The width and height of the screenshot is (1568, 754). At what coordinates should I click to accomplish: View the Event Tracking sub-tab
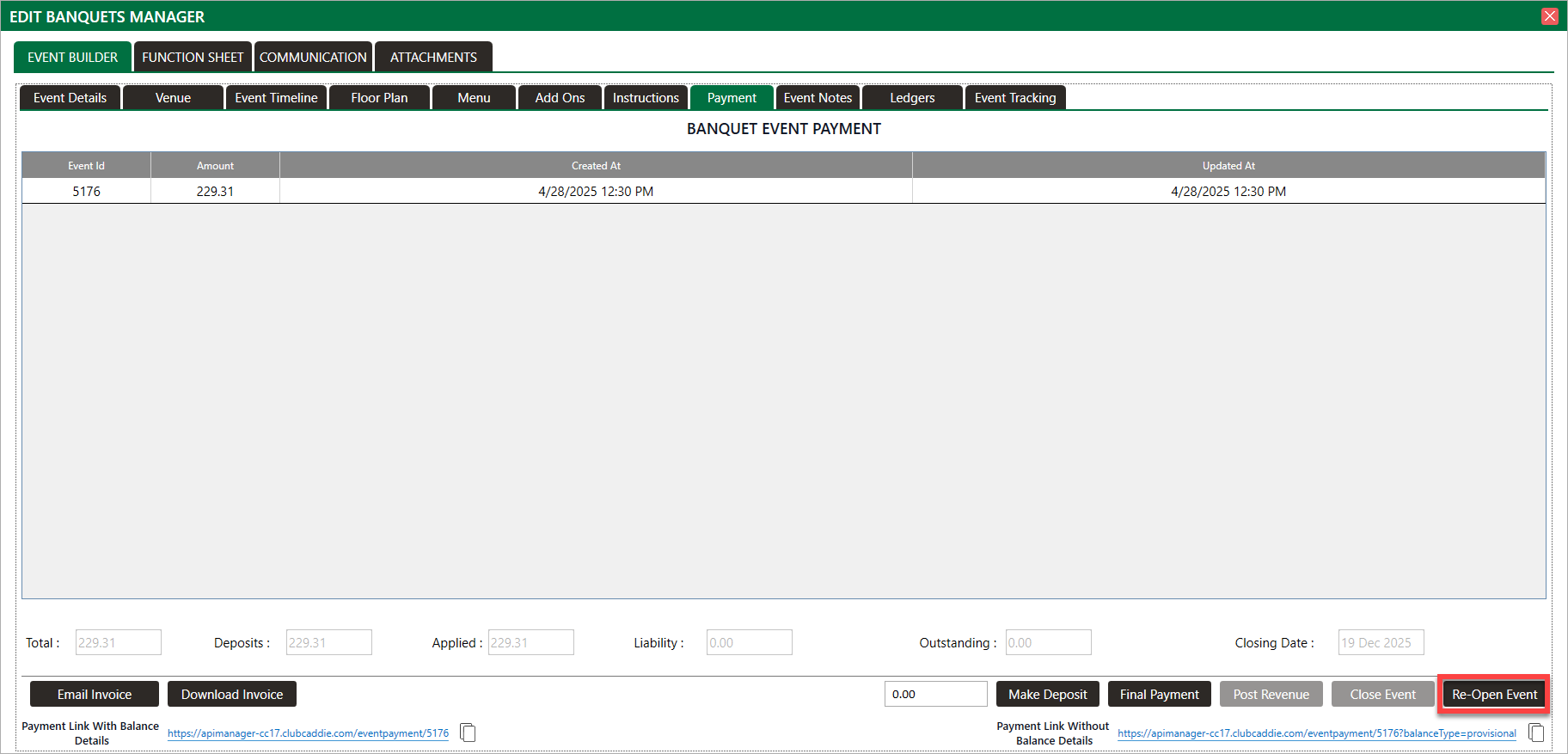pos(1015,98)
